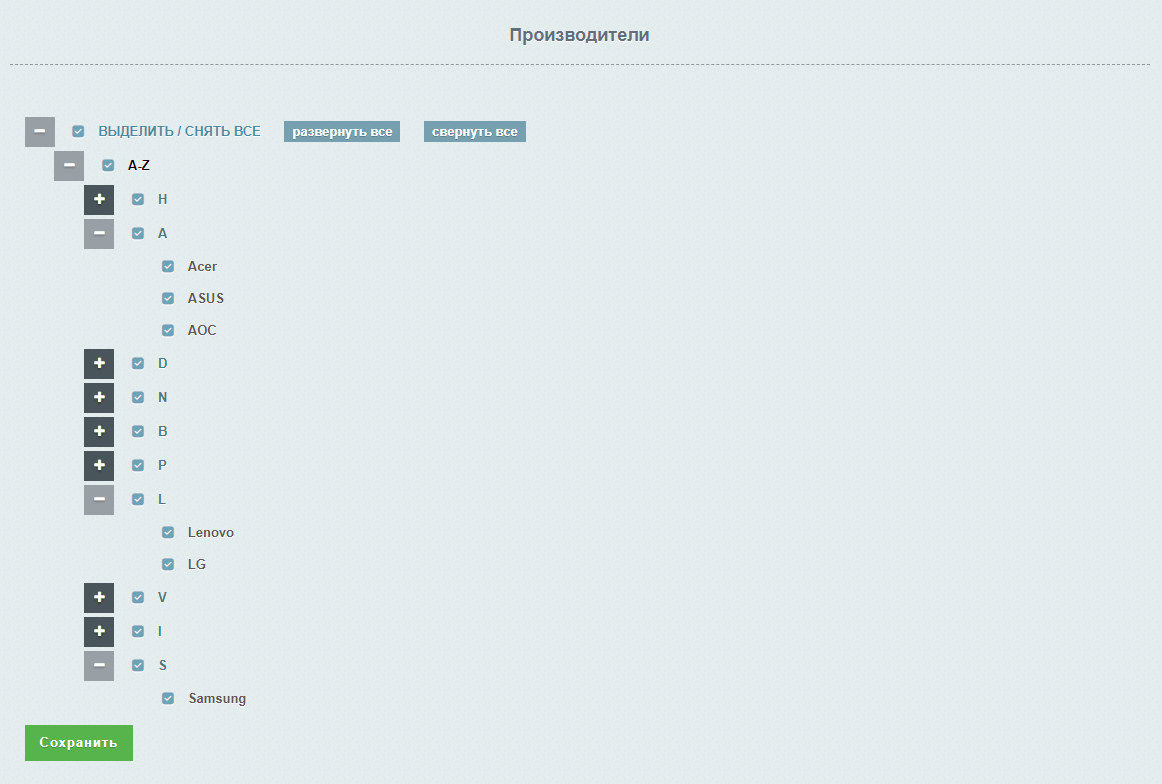Screen dimensions: 1162x784
Task: Click the 'свернуть все' button
Action: (x=475, y=132)
